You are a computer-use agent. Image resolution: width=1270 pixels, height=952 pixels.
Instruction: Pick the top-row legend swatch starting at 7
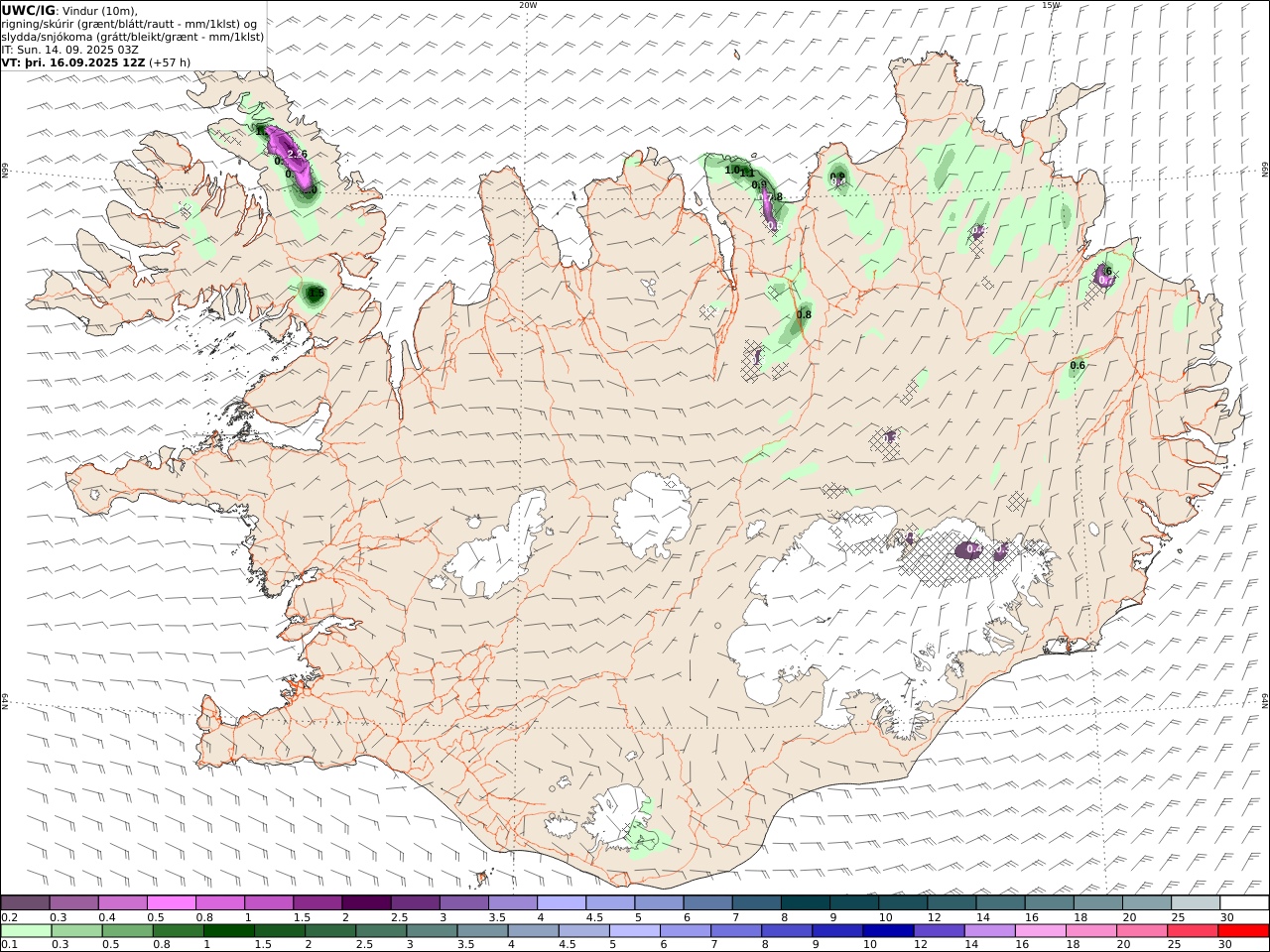pyautogui.click(x=756, y=902)
